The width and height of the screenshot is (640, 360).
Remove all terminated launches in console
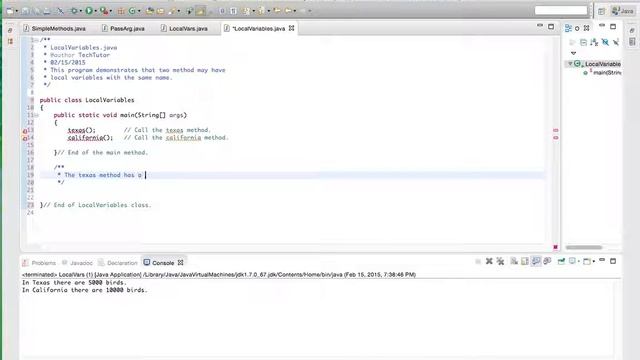click(500, 261)
